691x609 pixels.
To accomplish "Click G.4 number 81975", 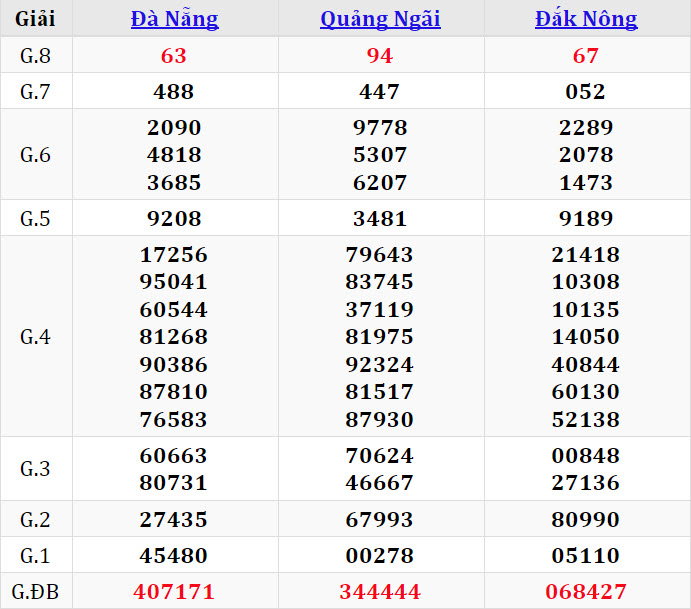I will (379, 337).
